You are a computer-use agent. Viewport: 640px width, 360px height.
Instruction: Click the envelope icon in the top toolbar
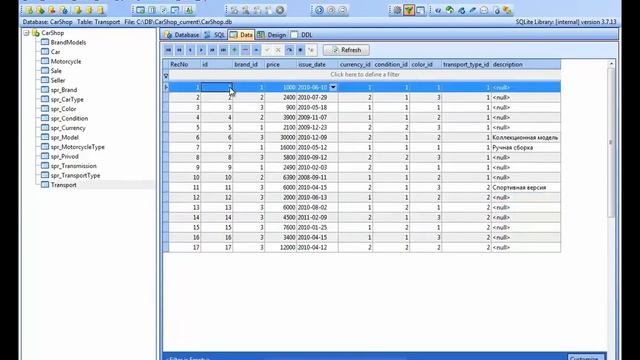coord(484,10)
